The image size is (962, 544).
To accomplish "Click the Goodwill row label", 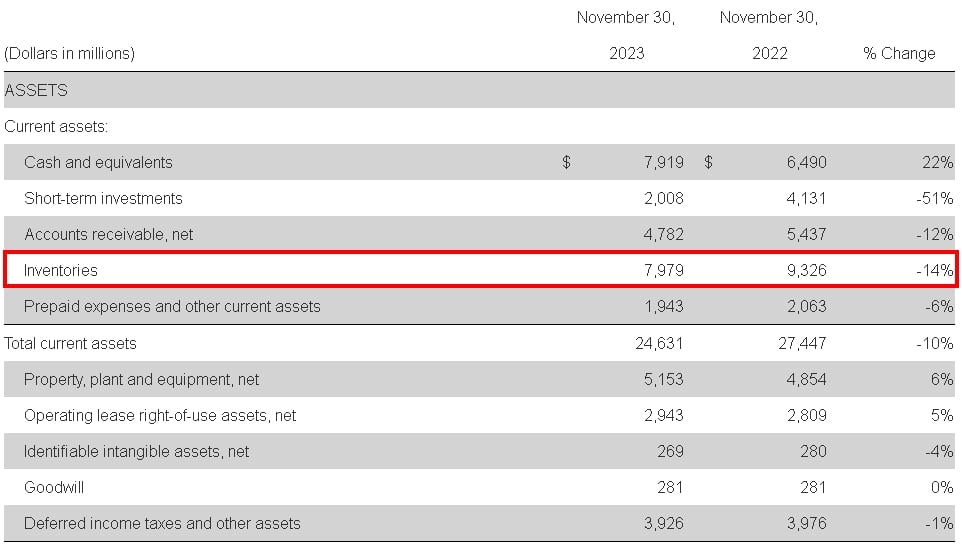I will coord(54,488).
